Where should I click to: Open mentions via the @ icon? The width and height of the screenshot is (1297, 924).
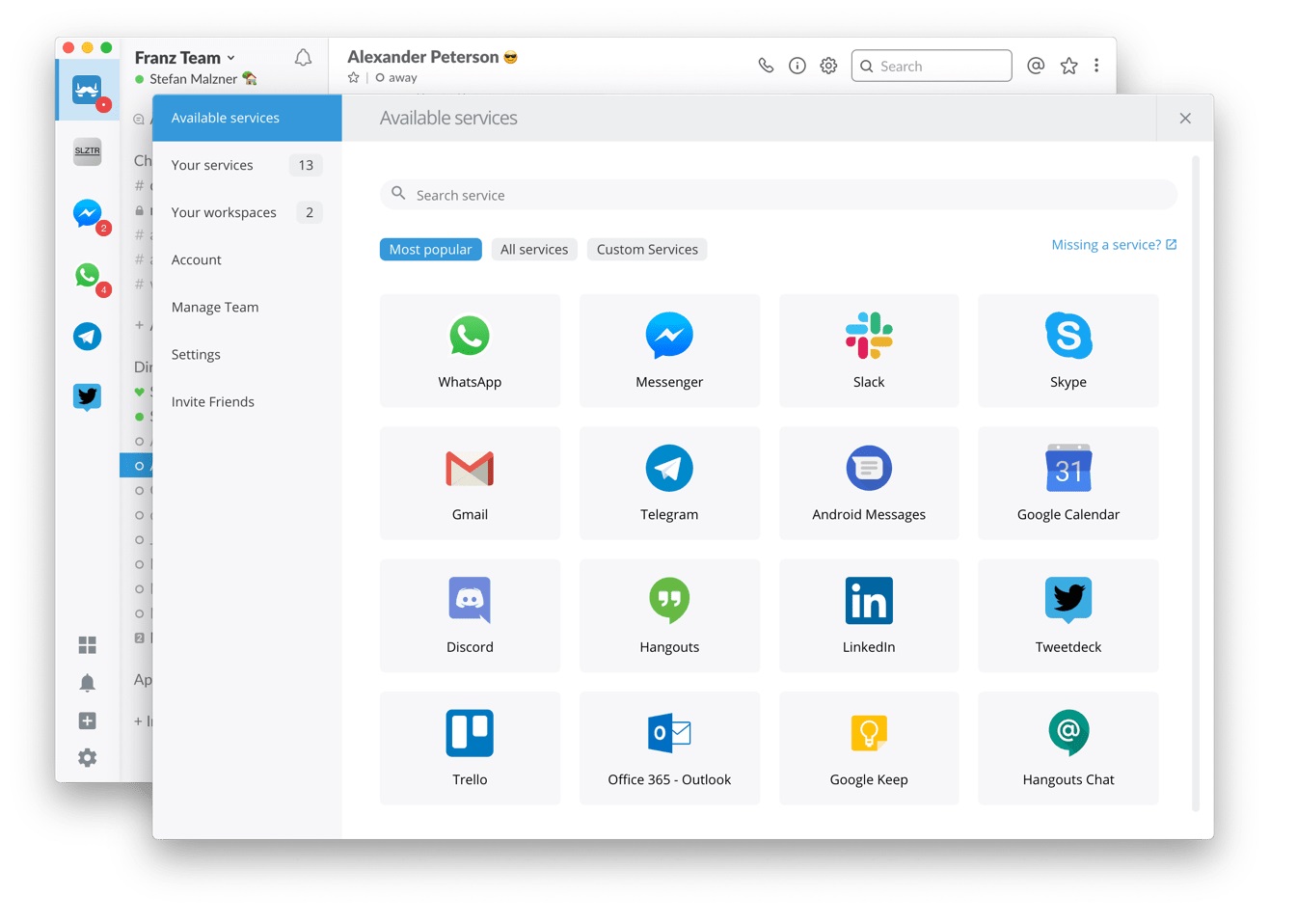coord(1036,66)
